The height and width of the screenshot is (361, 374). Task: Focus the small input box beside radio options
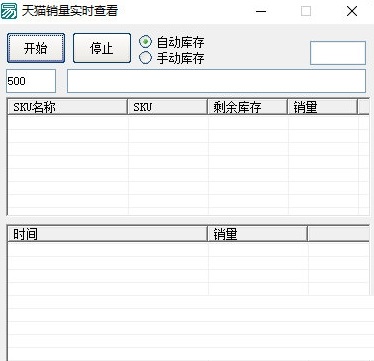338,53
